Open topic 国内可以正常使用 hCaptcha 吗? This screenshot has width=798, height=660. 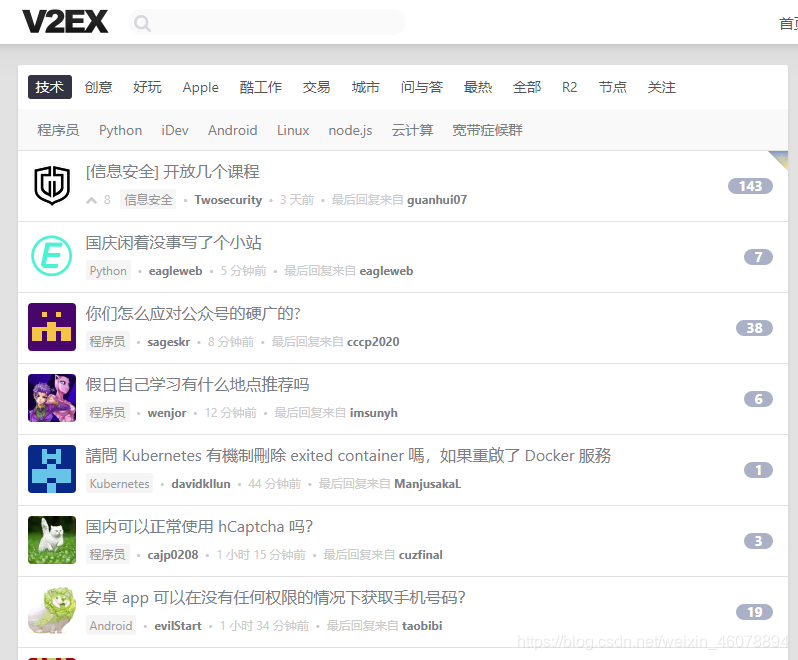(x=199, y=526)
